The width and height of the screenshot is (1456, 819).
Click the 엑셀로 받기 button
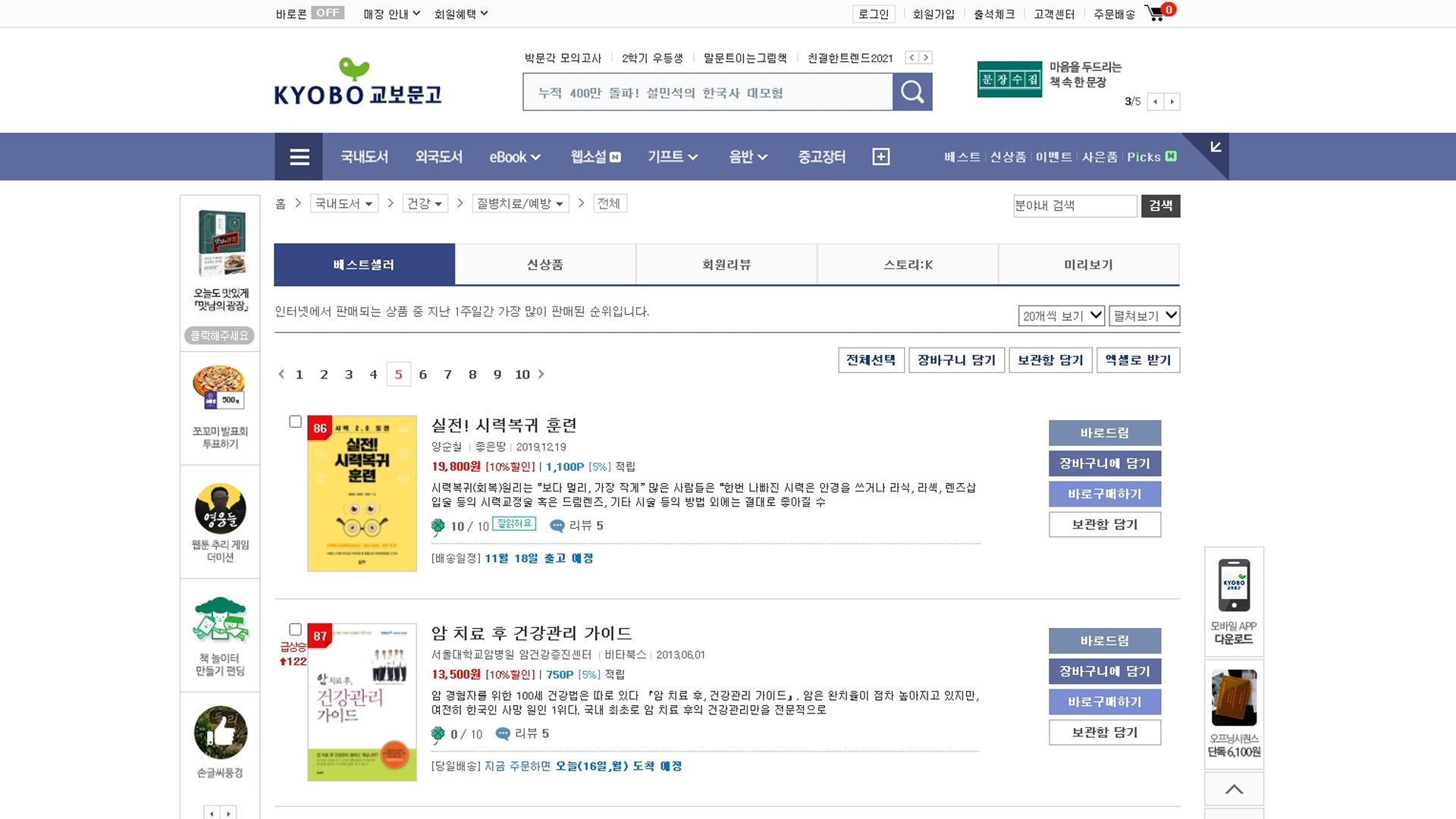(x=1137, y=360)
